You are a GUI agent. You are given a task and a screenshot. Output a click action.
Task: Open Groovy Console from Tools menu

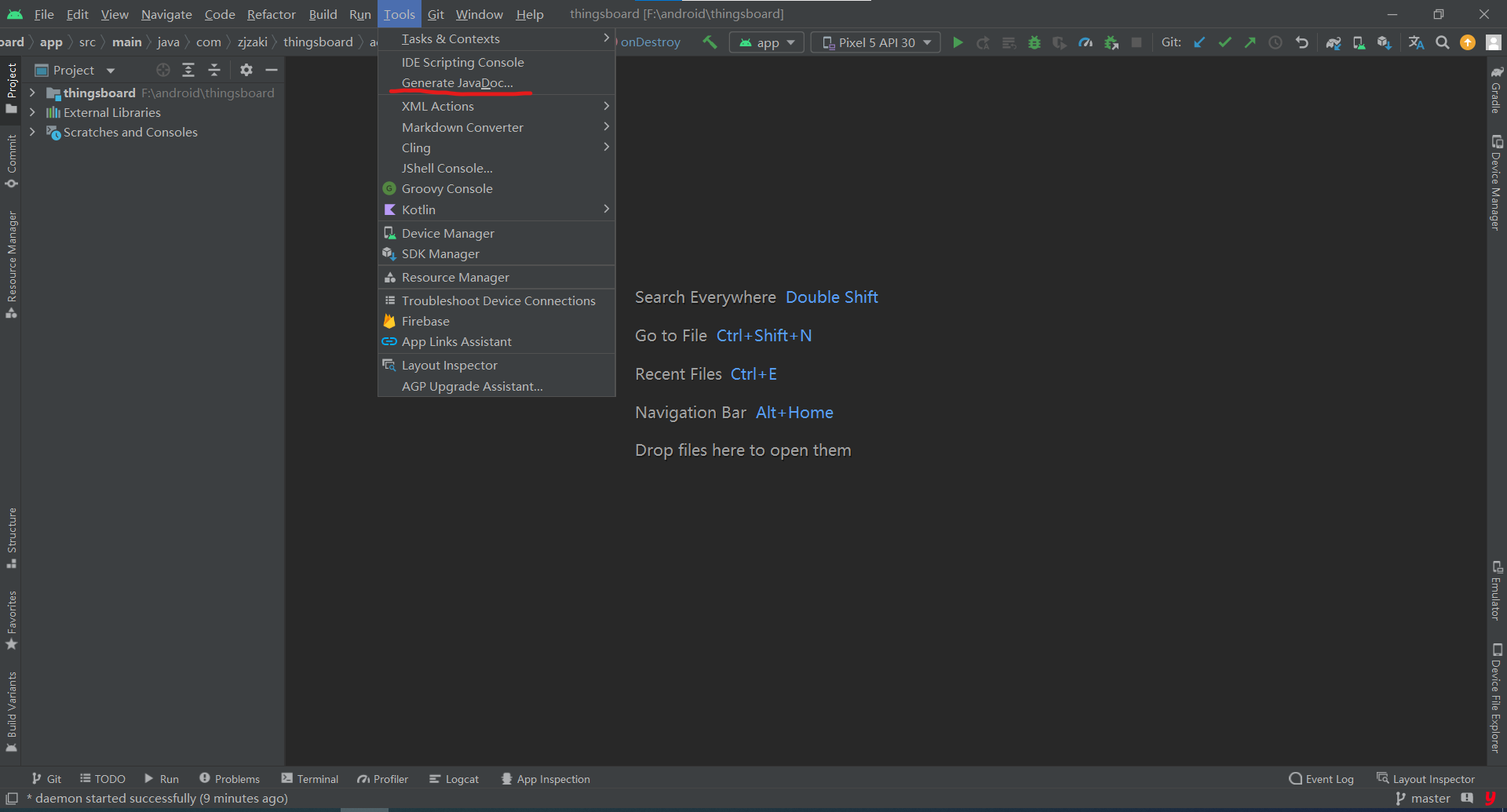pos(497,188)
